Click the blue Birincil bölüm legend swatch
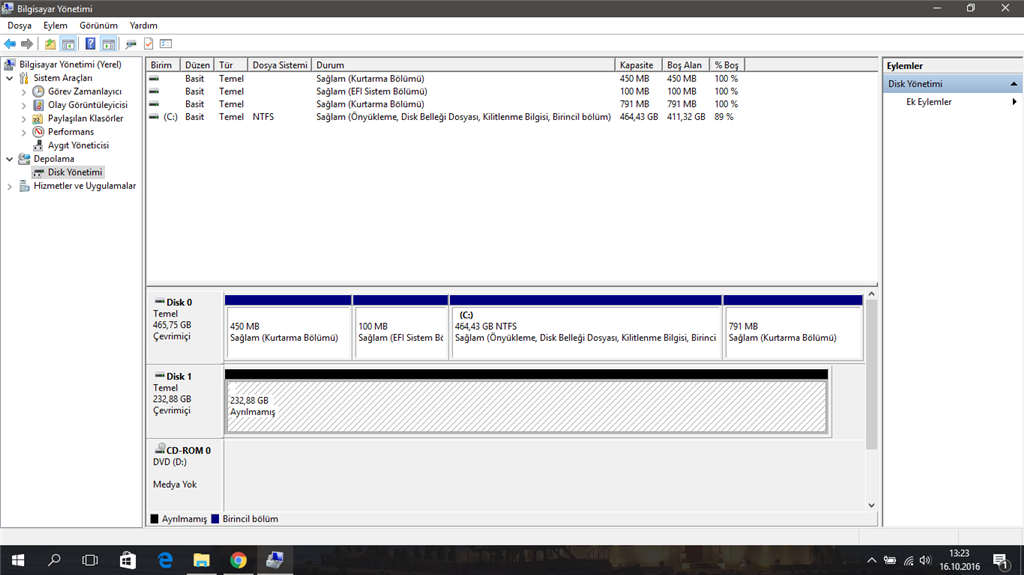The width and height of the screenshot is (1024, 575). [215, 519]
